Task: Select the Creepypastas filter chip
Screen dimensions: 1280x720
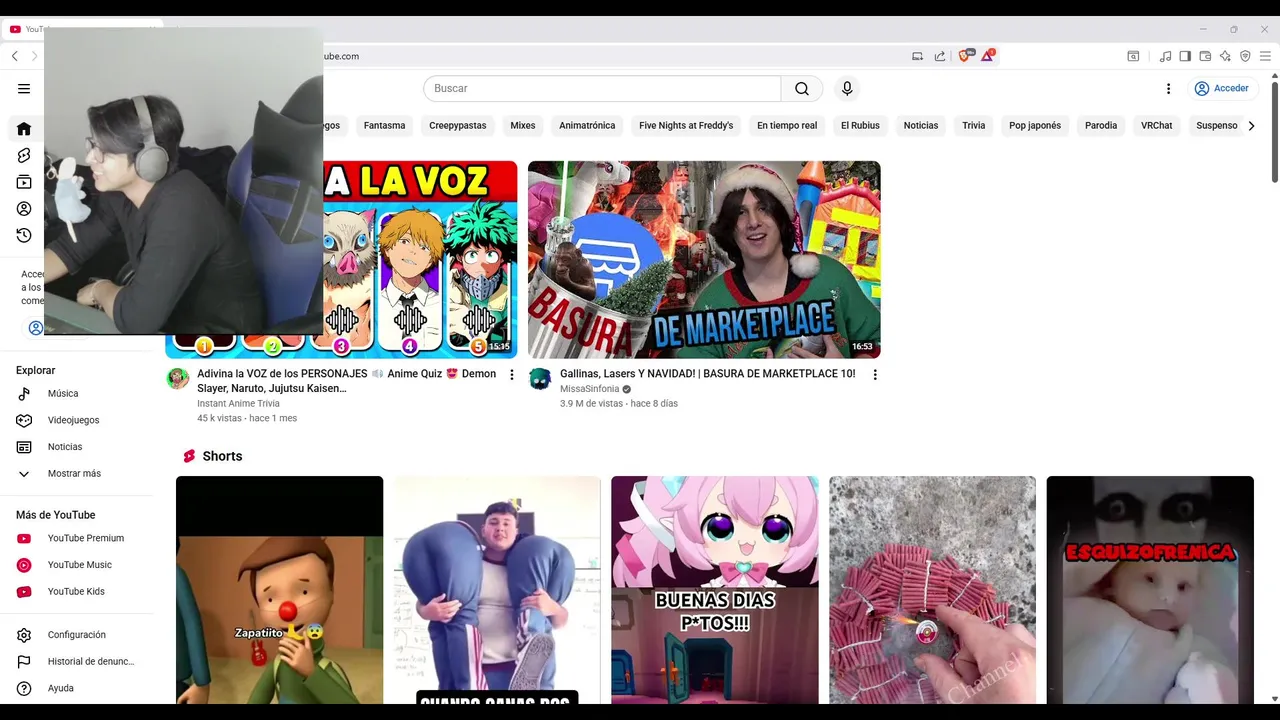Action: [x=458, y=126]
